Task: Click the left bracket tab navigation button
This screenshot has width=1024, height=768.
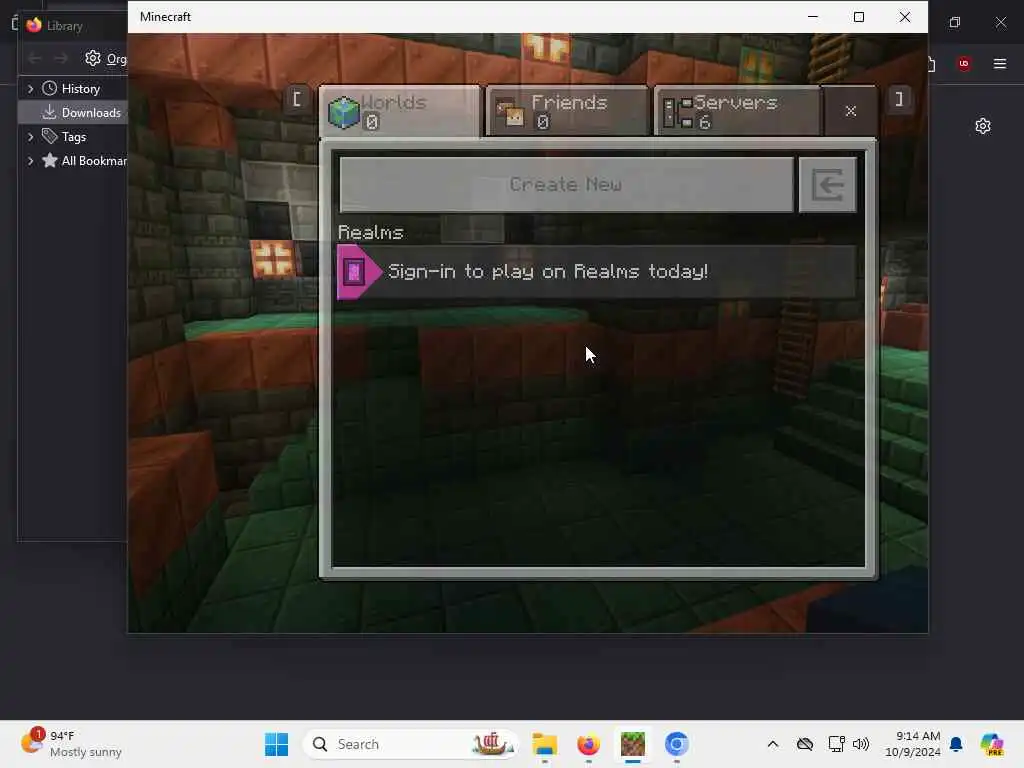Action: (296, 99)
